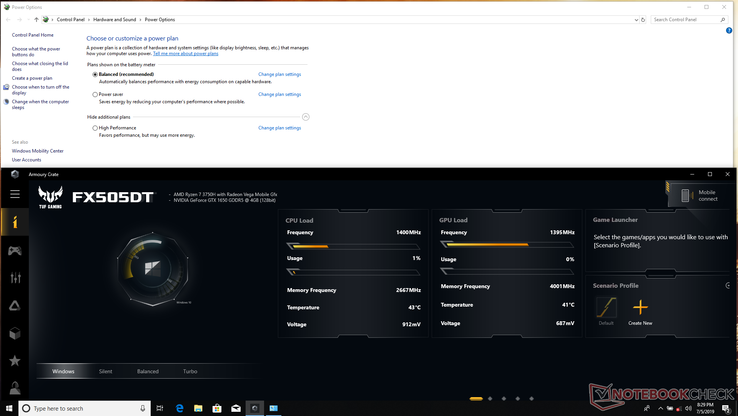Open Microsoft Store from the taskbar

217,408
